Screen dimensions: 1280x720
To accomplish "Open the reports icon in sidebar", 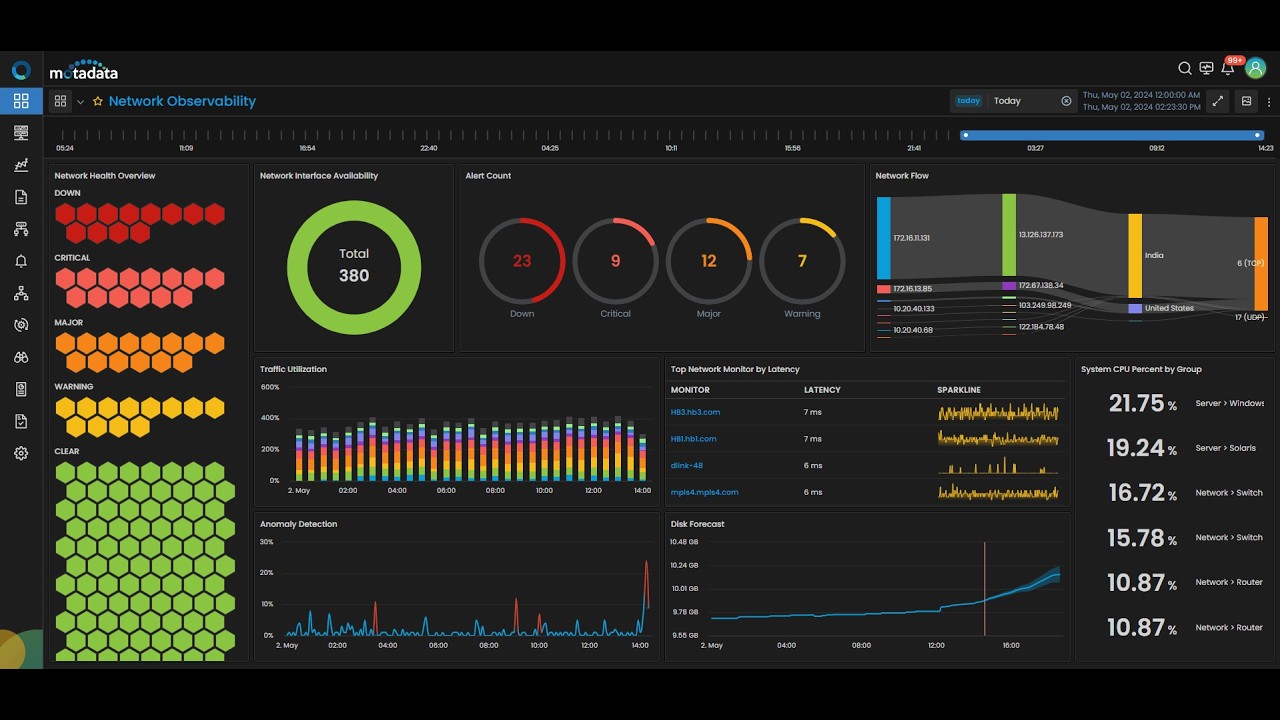I will 21,389.
